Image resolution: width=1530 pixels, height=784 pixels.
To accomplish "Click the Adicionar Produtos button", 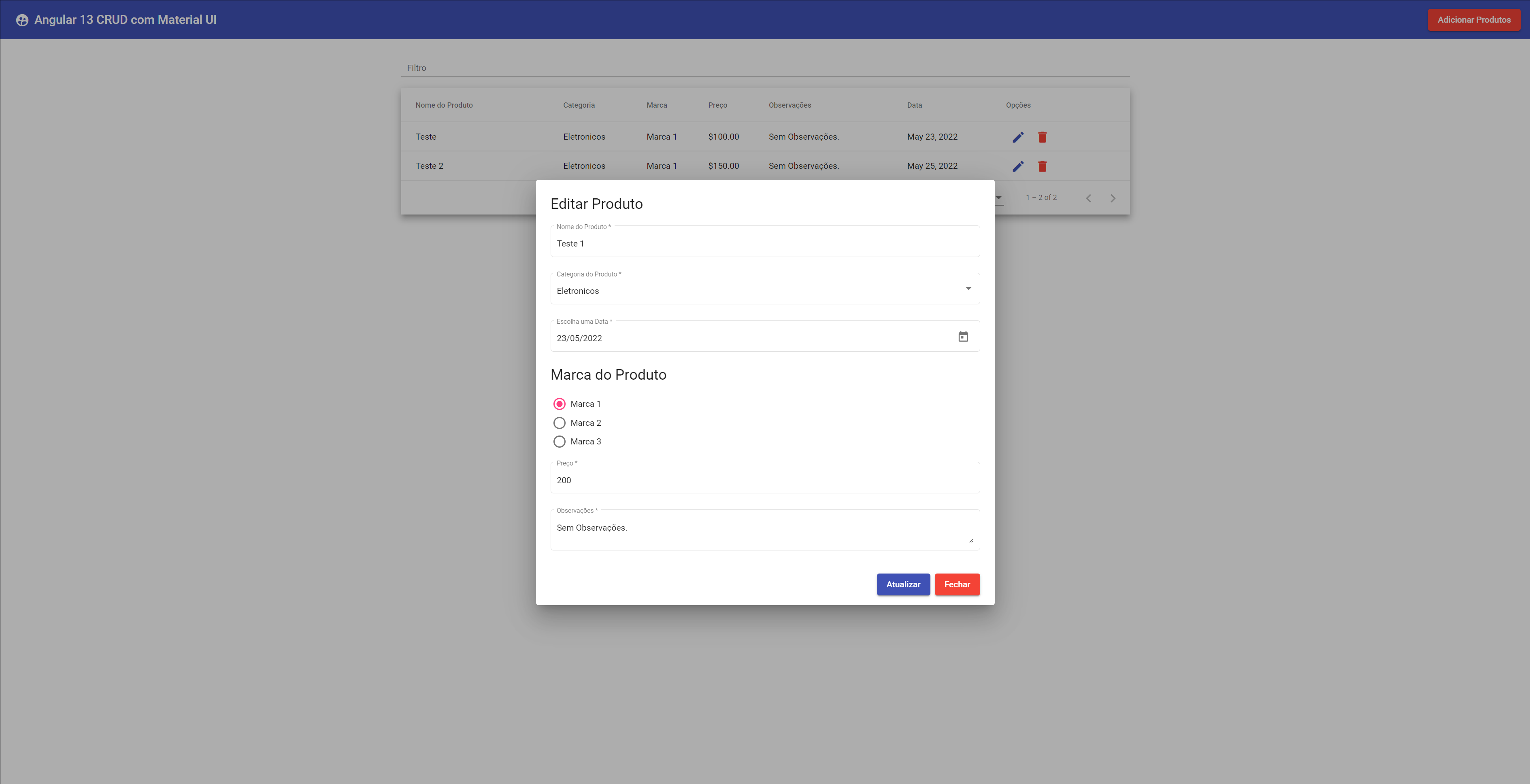I will (1474, 19).
